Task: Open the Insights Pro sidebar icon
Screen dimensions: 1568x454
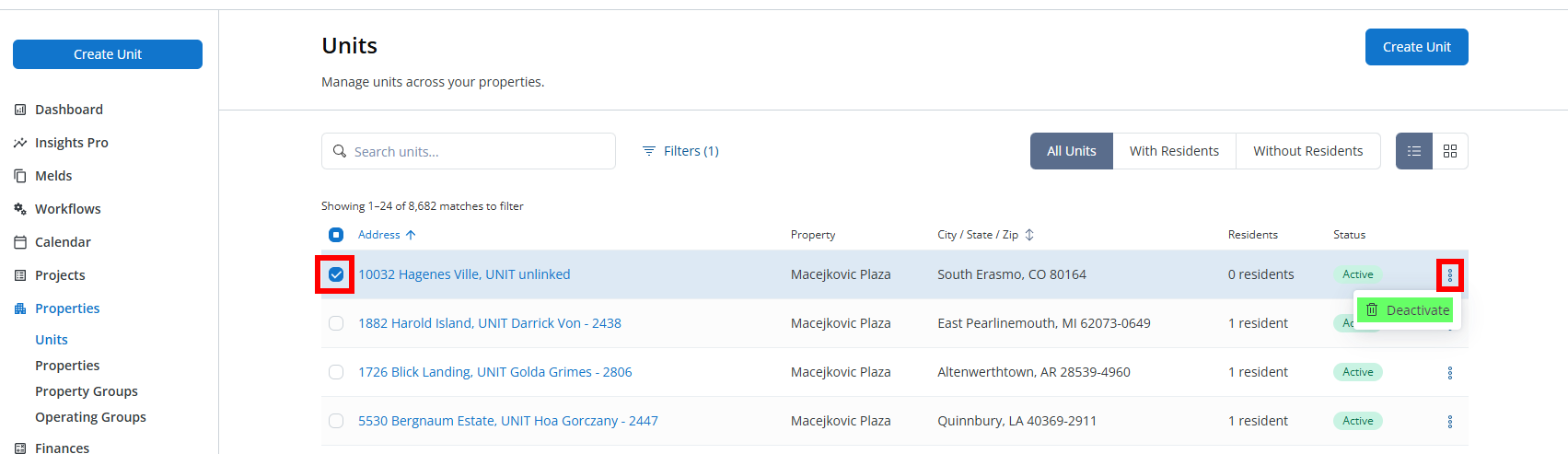Action: point(20,143)
